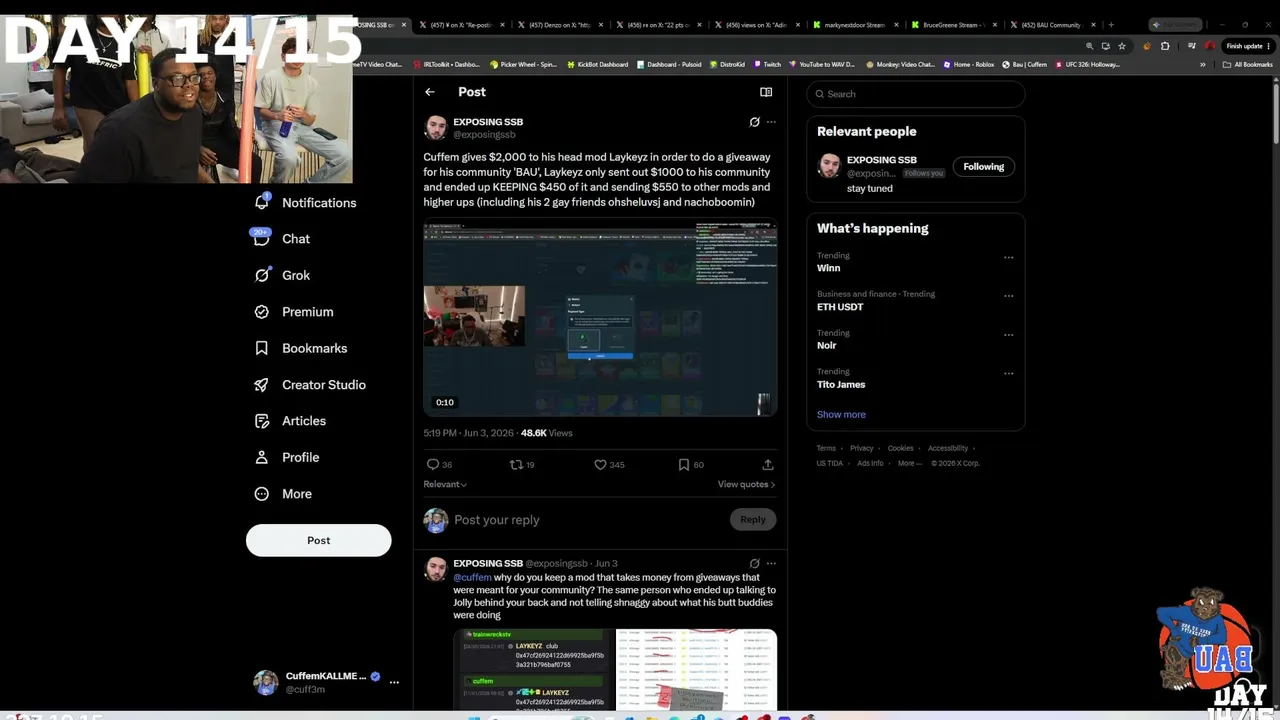This screenshot has height=720, width=1280.
Task: Share the post via the share icon
Action: pos(768,464)
